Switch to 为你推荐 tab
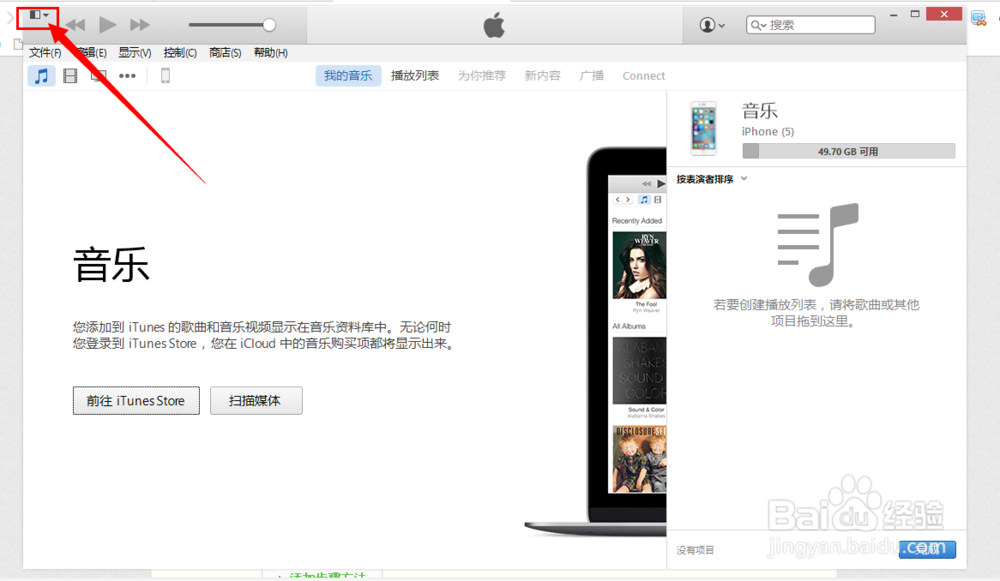Image resolution: width=1000 pixels, height=581 pixels. 482,75
